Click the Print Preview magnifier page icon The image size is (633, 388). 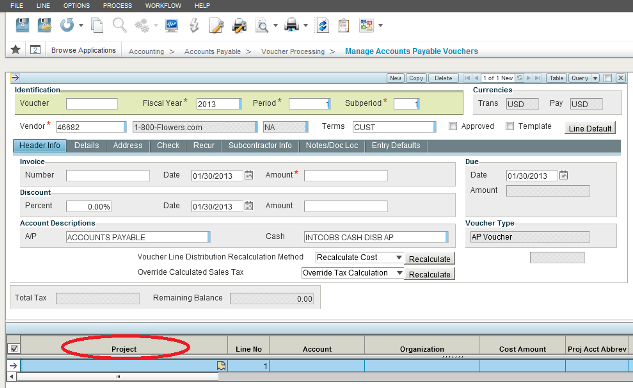pos(262,25)
